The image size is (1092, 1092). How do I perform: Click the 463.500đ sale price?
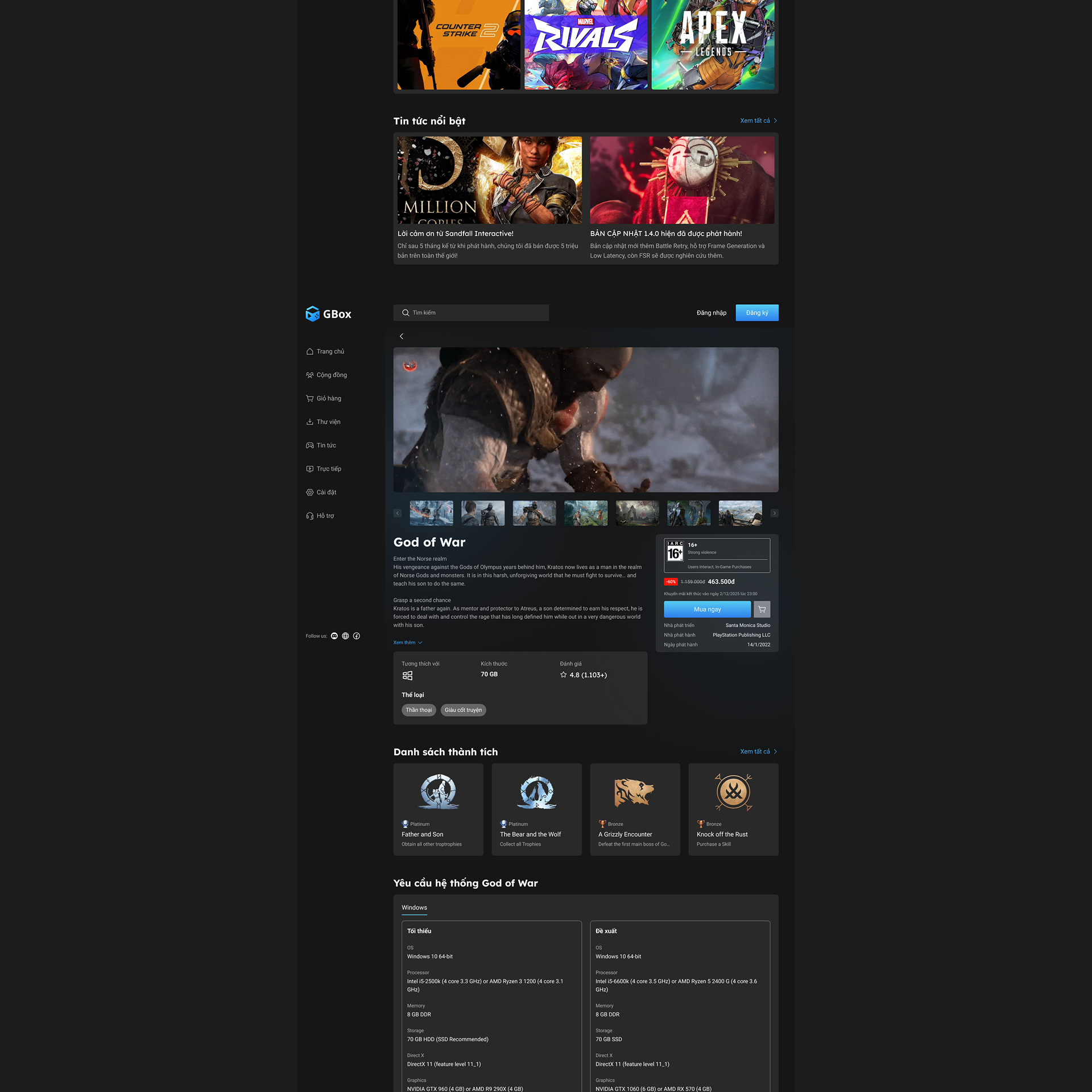tap(721, 582)
